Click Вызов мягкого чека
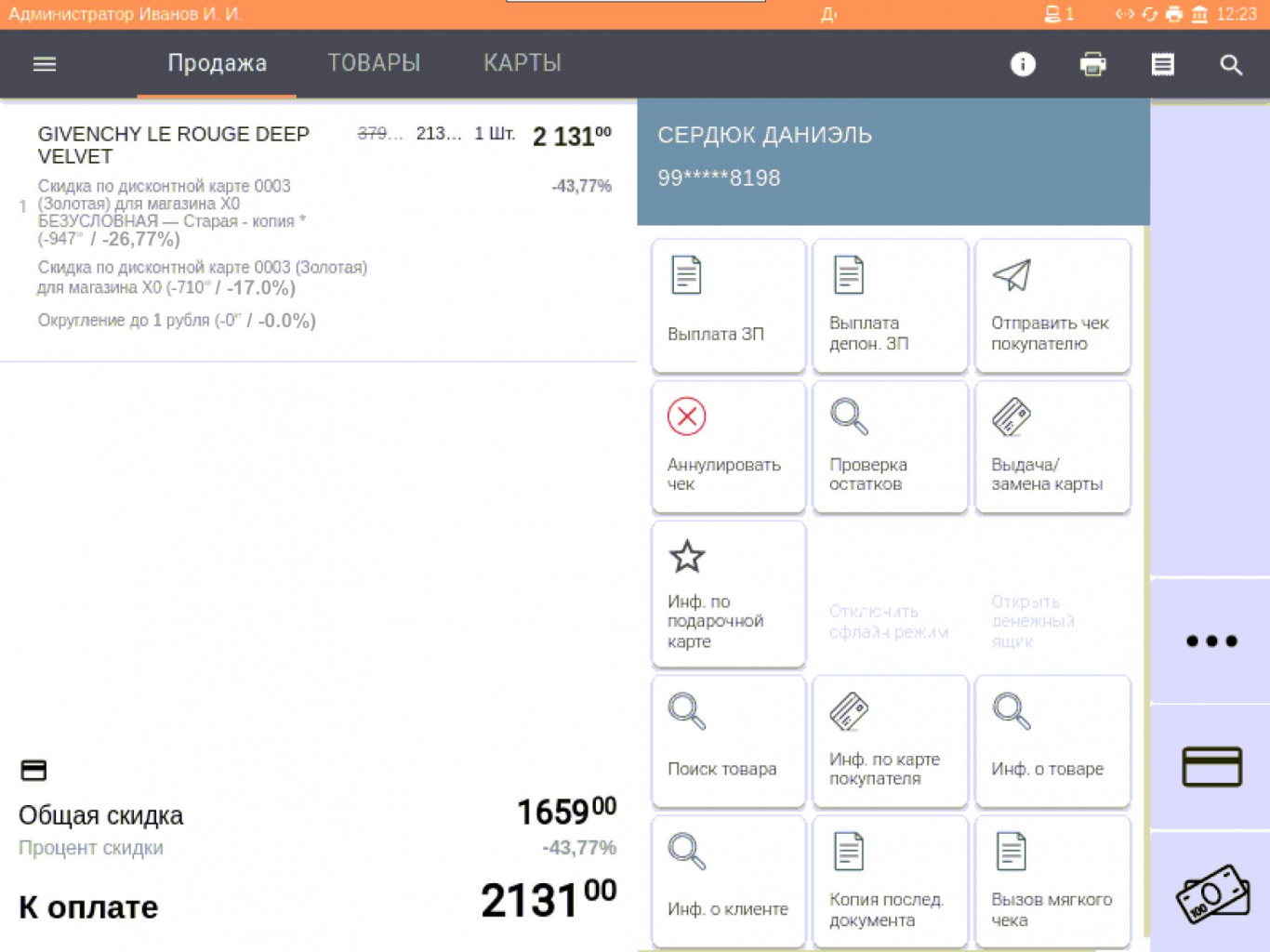The height and width of the screenshot is (952, 1270). pyautogui.click(x=1052, y=881)
